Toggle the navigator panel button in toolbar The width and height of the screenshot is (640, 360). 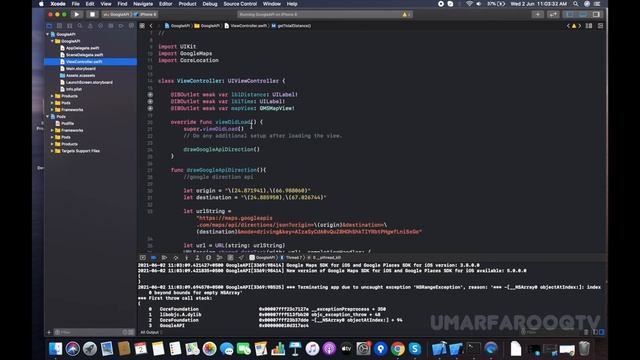[x=569, y=14]
